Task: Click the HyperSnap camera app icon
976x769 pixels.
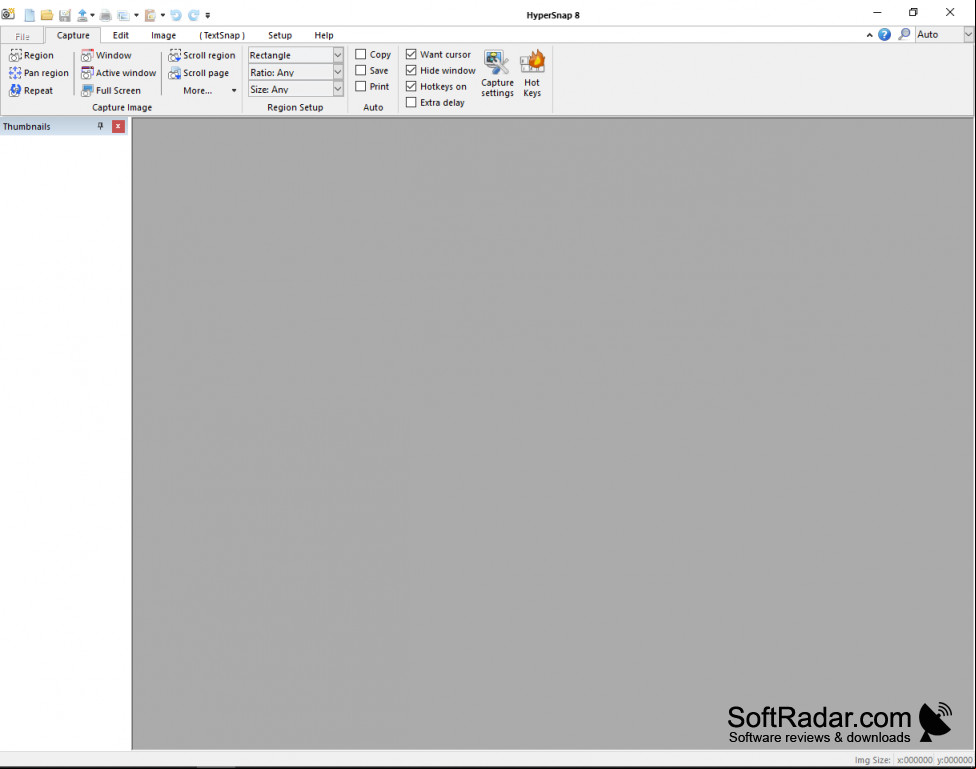Action: tap(8, 14)
